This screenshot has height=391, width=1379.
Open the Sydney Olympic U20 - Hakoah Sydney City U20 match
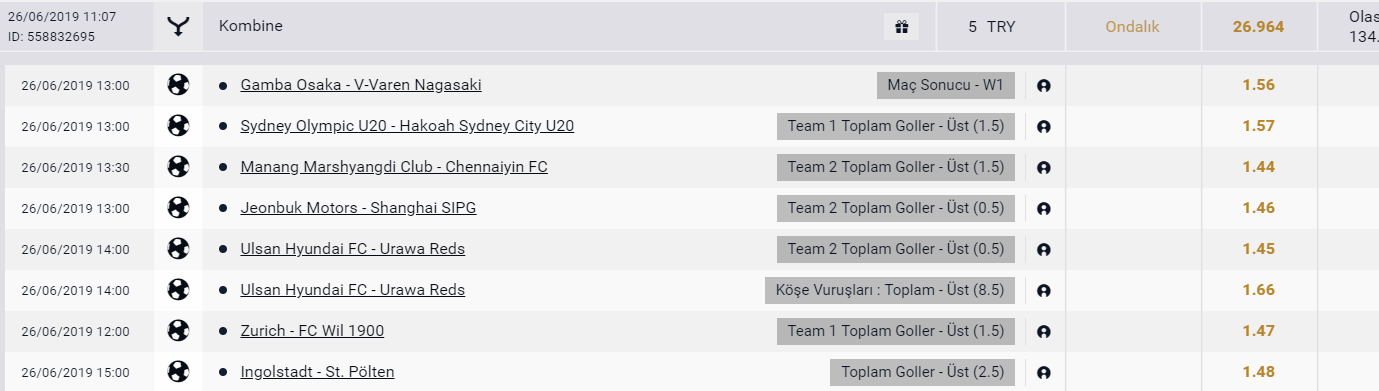pyautogui.click(x=407, y=126)
